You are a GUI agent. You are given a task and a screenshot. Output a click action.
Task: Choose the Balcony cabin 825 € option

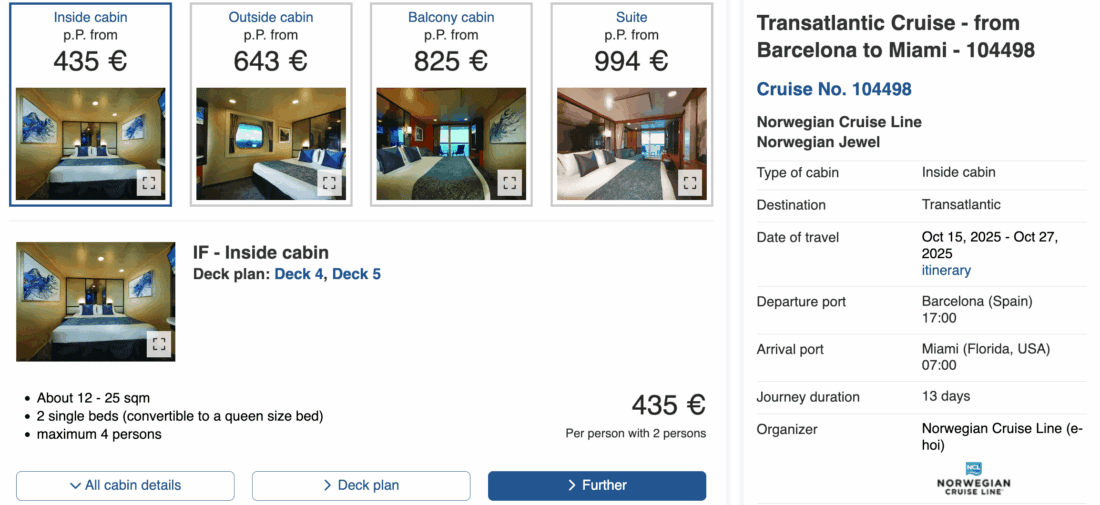[451, 45]
